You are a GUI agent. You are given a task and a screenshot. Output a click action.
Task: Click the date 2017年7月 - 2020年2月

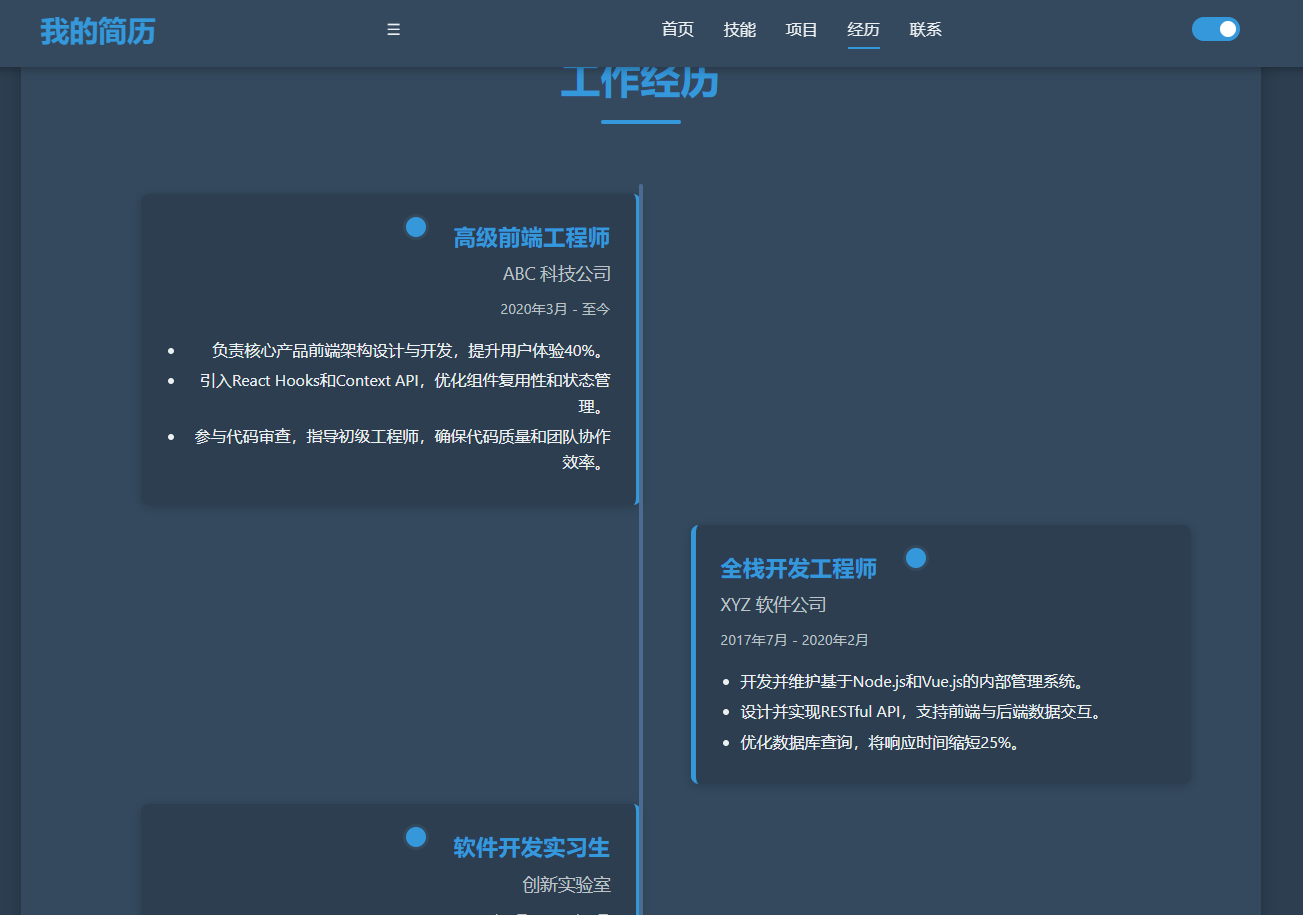795,640
